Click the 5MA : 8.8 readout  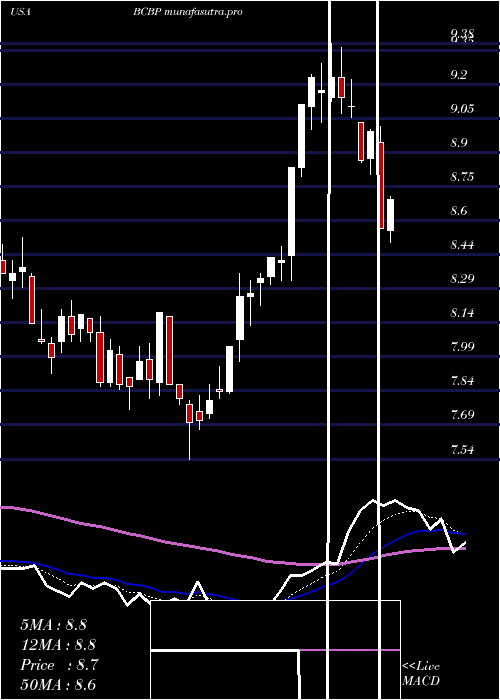(x=53, y=625)
